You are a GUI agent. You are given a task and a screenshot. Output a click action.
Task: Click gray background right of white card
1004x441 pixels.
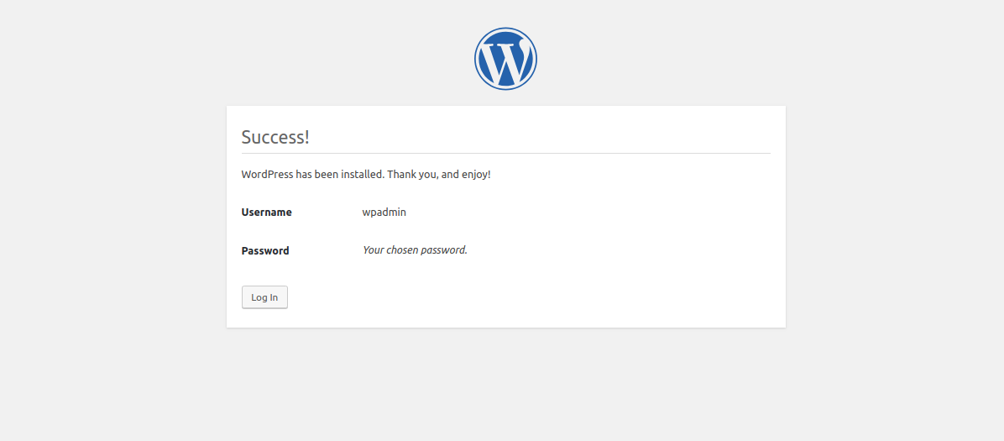tap(895, 218)
